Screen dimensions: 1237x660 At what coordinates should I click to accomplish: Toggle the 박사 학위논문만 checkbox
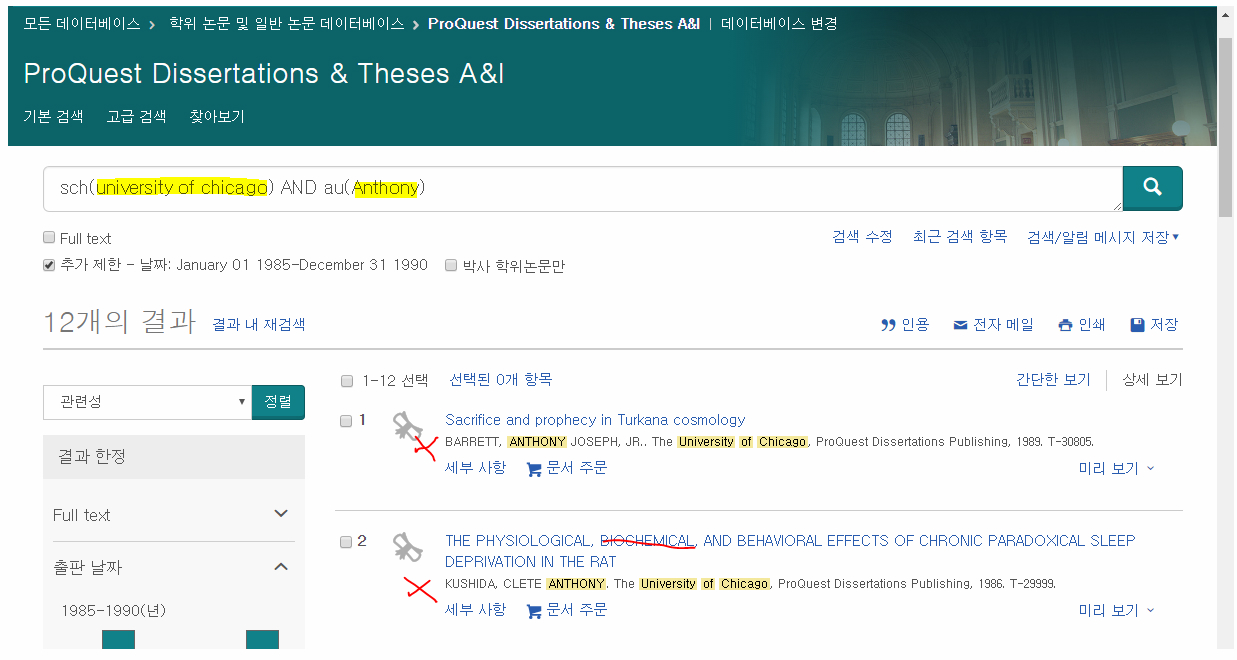450,265
